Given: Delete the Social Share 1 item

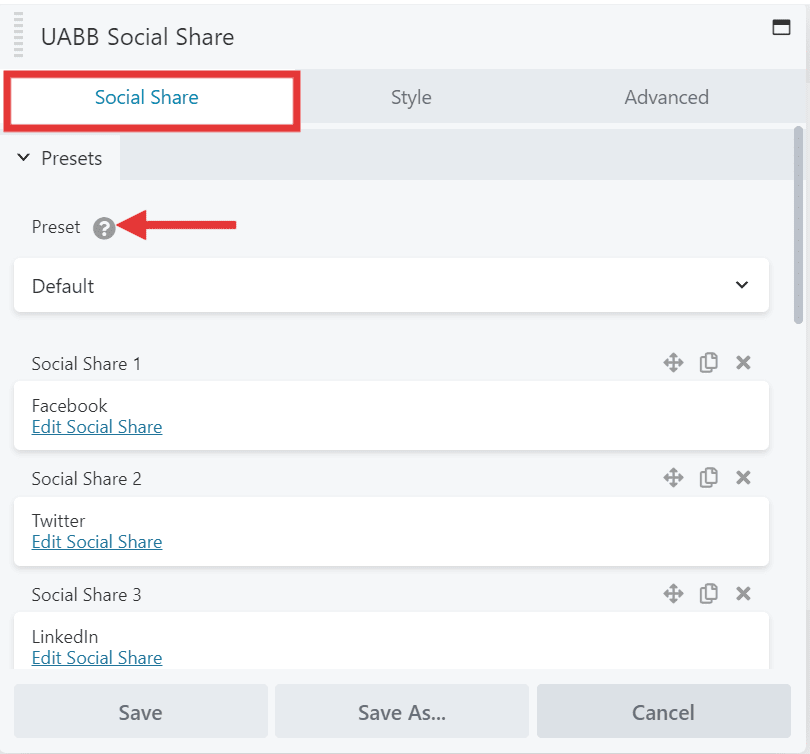Looking at the screenshot, I should [743, 363].
